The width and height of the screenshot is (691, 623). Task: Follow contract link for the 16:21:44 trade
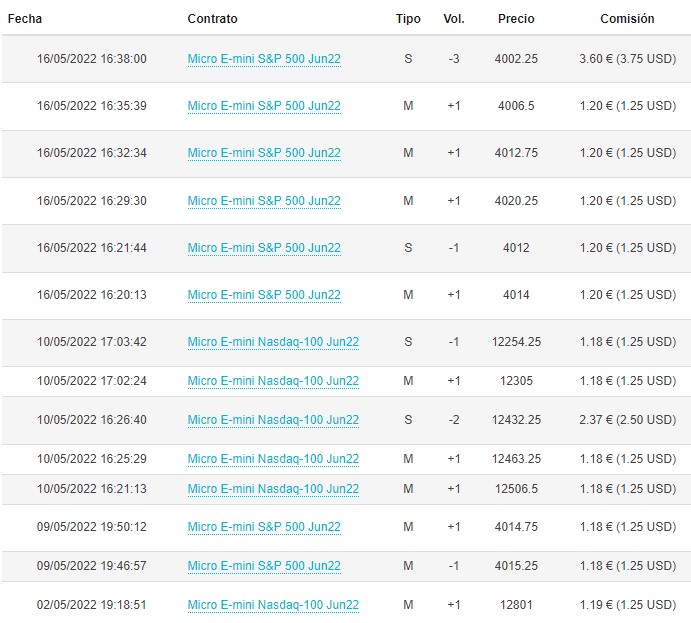[x=264, y=248]
